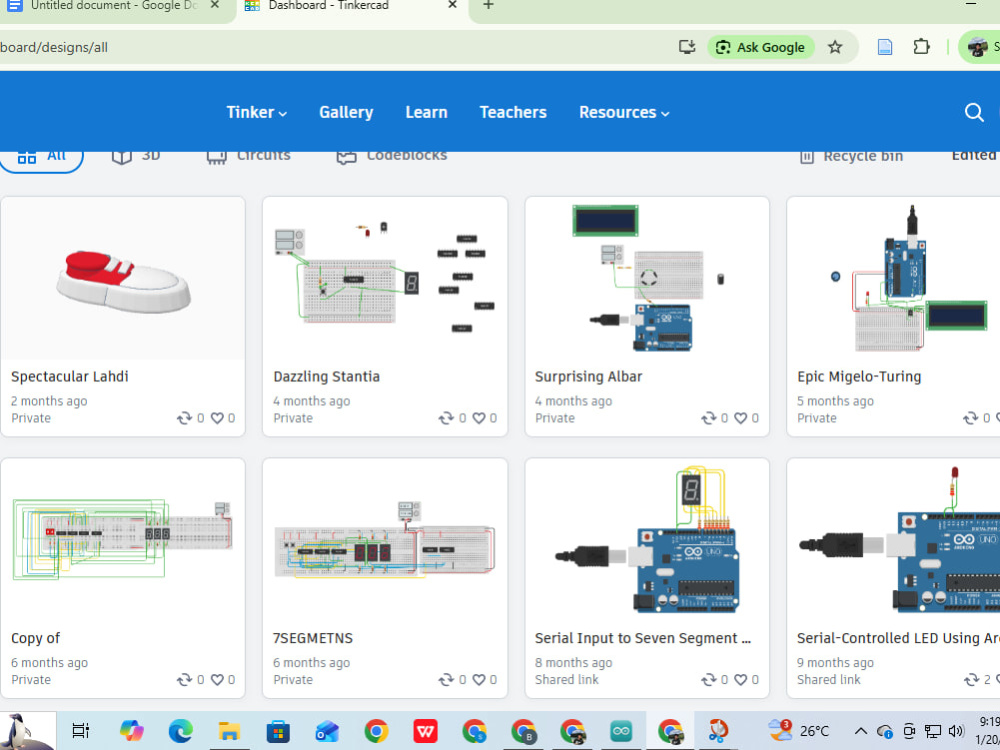Open a new browser tab
The height and width of the screenshot is (750, 1000).
488,5
